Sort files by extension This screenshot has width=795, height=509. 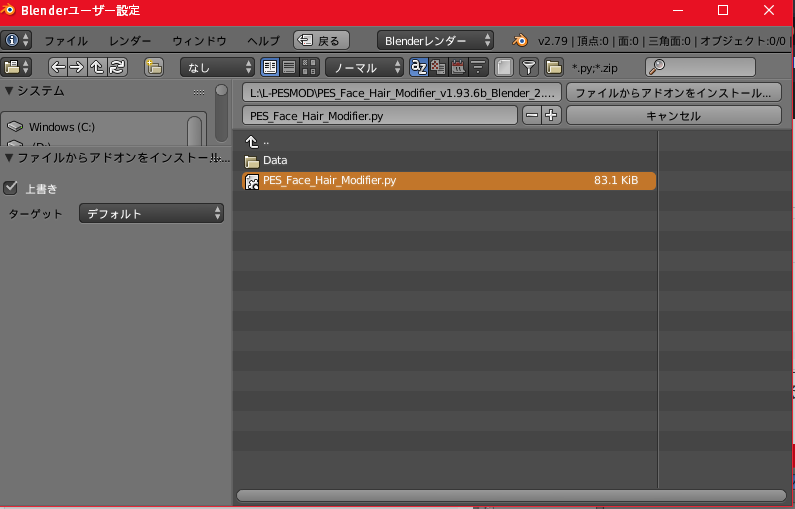click(x=438, y=67)
